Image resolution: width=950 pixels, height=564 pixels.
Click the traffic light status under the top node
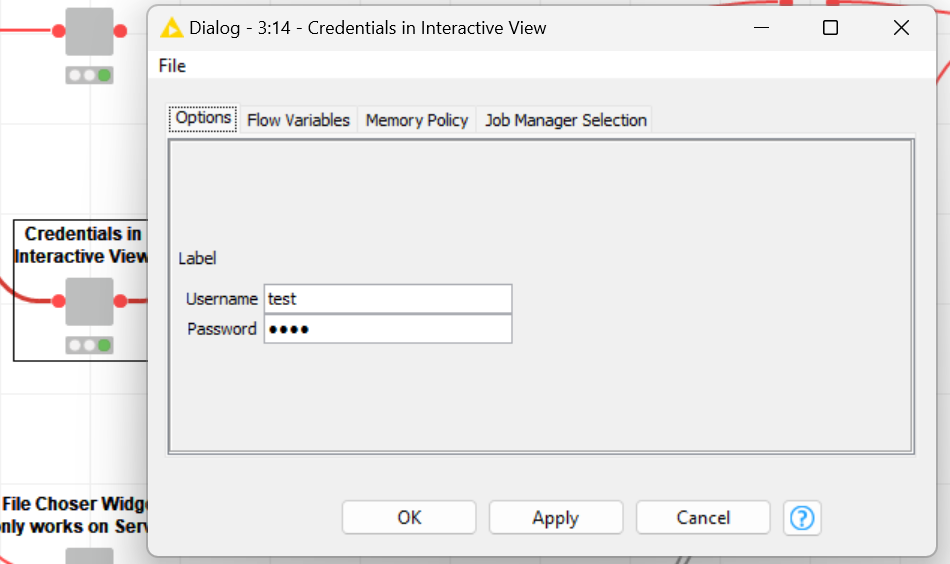coord(90,75)
